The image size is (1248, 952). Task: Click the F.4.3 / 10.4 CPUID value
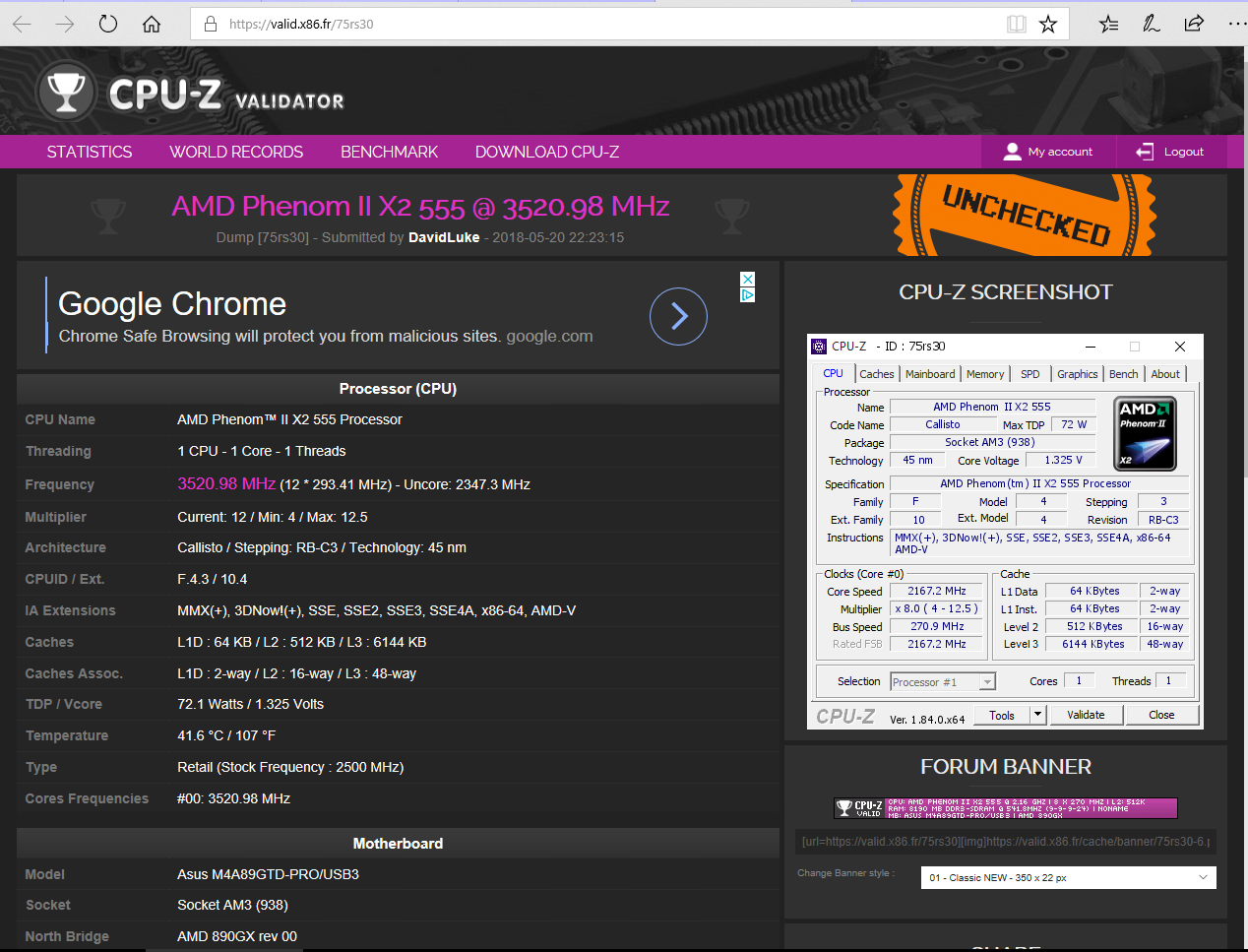(x=213, y=579)
